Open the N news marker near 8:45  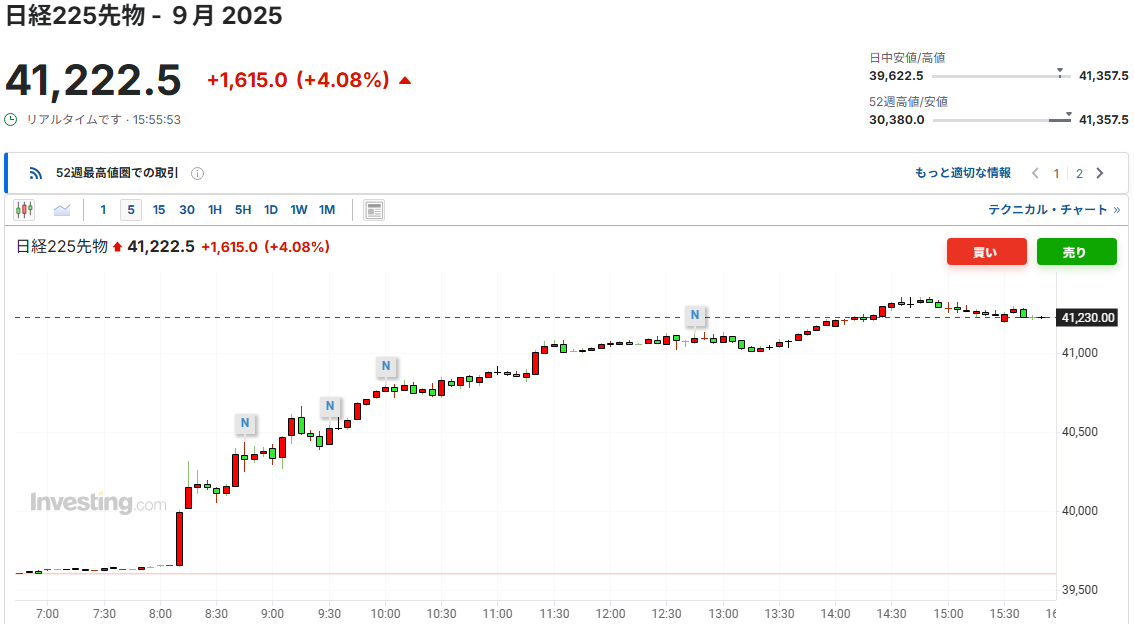click(x=245, y=423)
